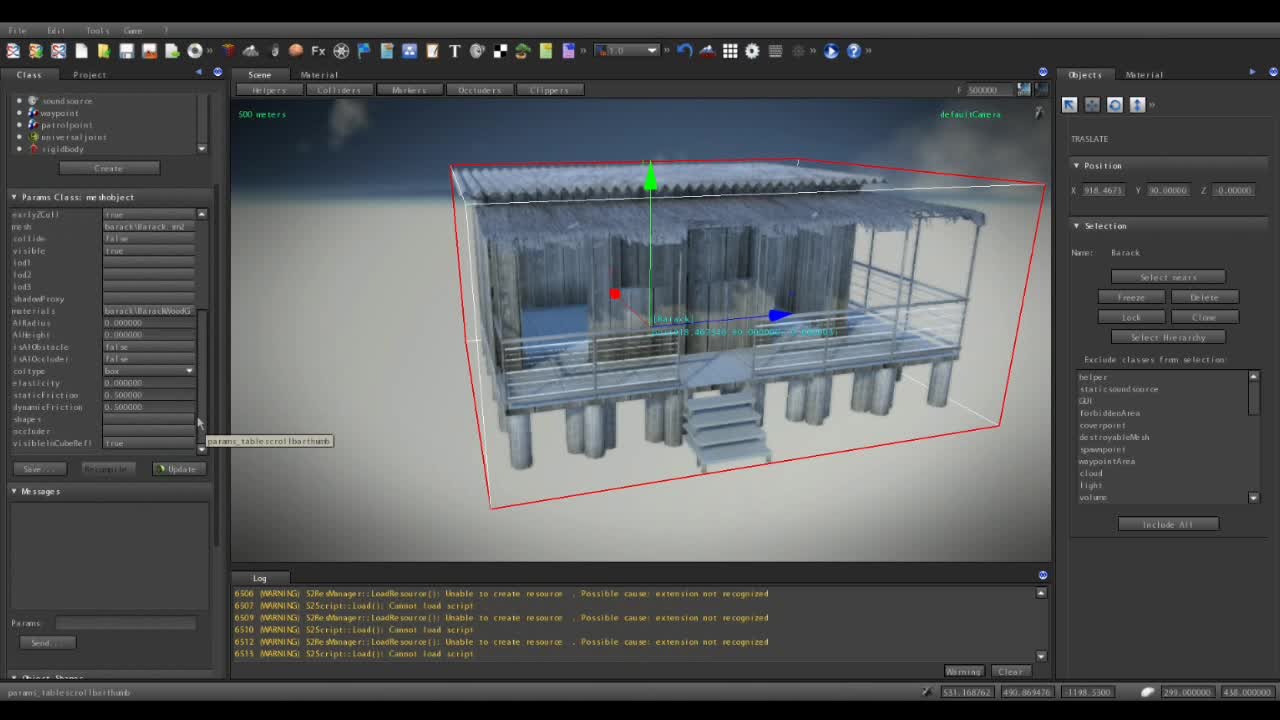
Task: Toggle the visible parameter value
Action: point(148,251)
